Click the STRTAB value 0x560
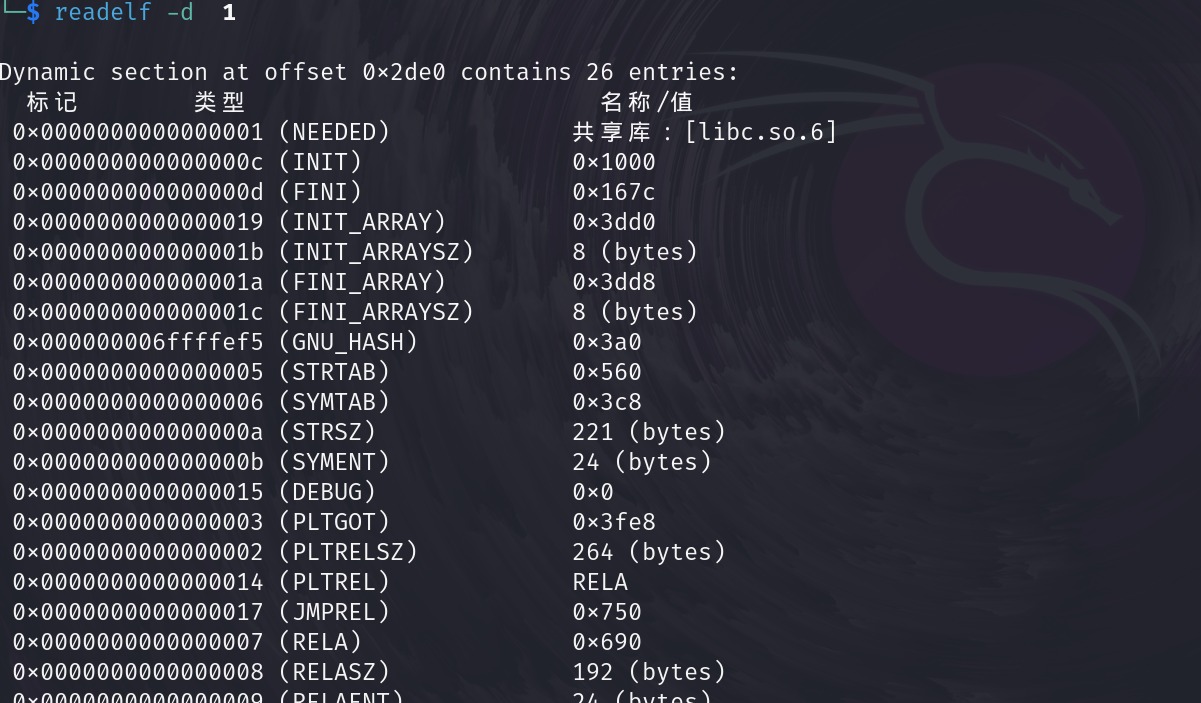 click(x=606, y=372)
